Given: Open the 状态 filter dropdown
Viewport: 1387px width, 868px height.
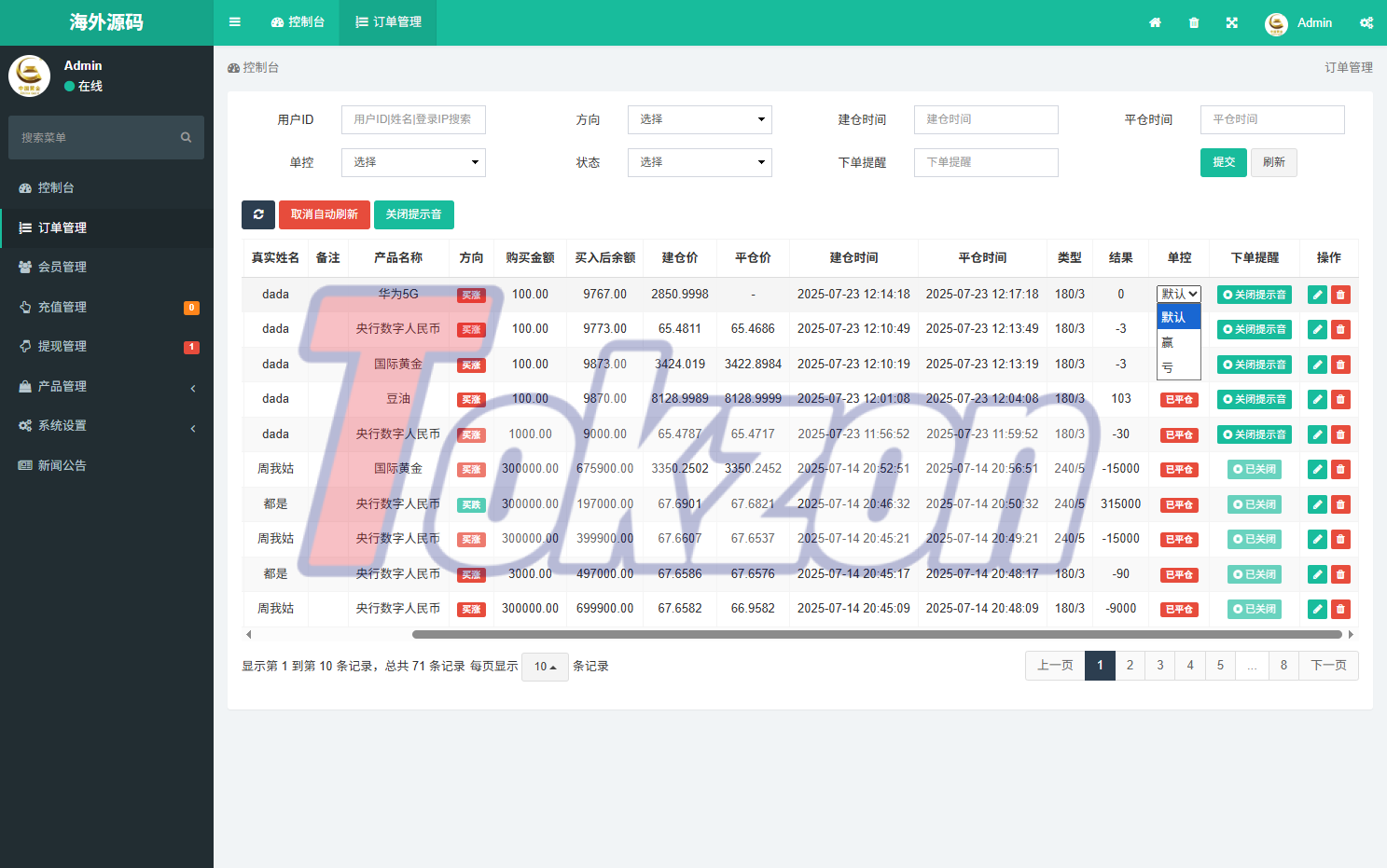Looking at the screenshot, I should click(x=700, y=162).
